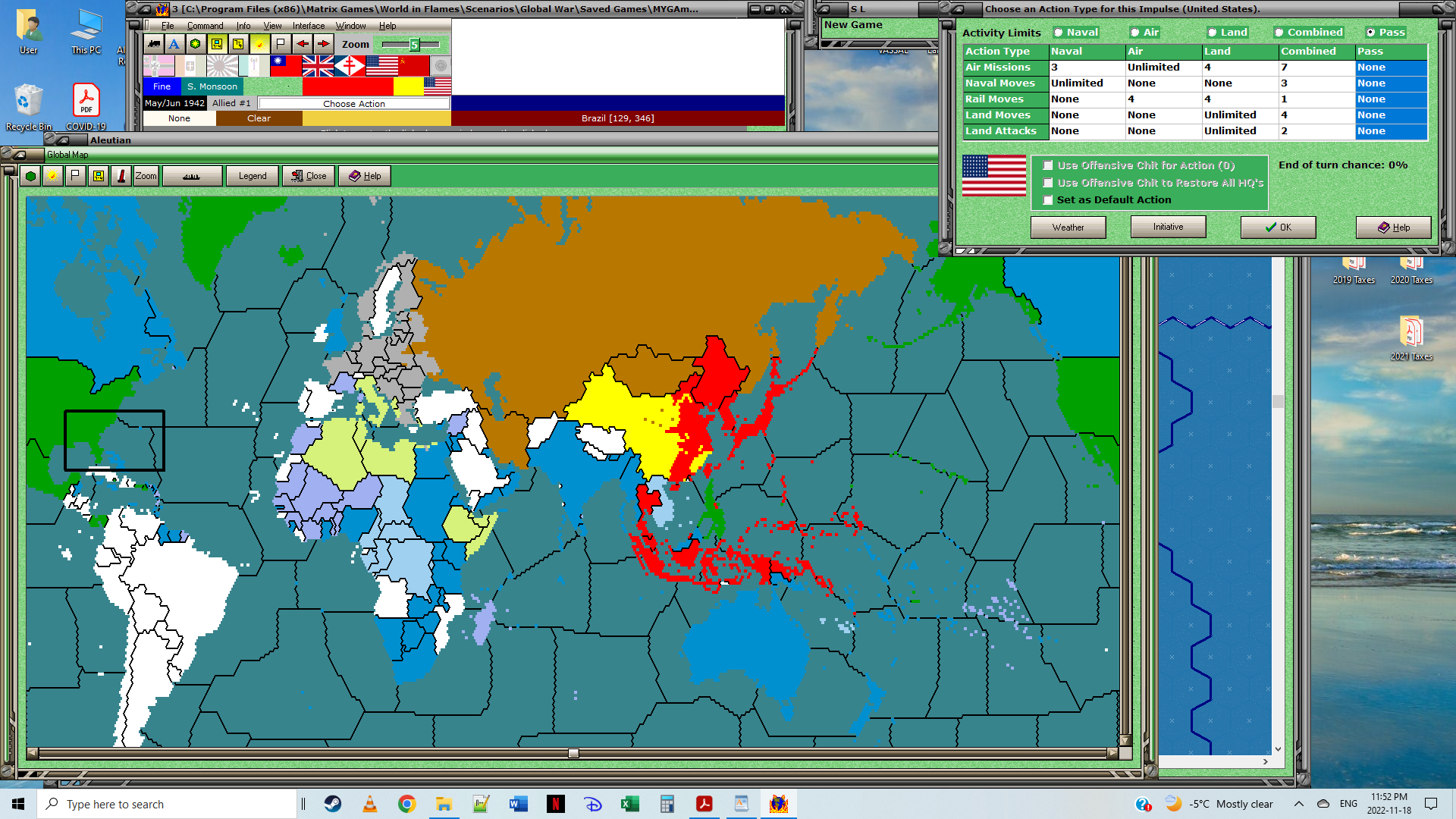Open the Interface menu
Screen dimensions: 1456x819
(309, 26)
